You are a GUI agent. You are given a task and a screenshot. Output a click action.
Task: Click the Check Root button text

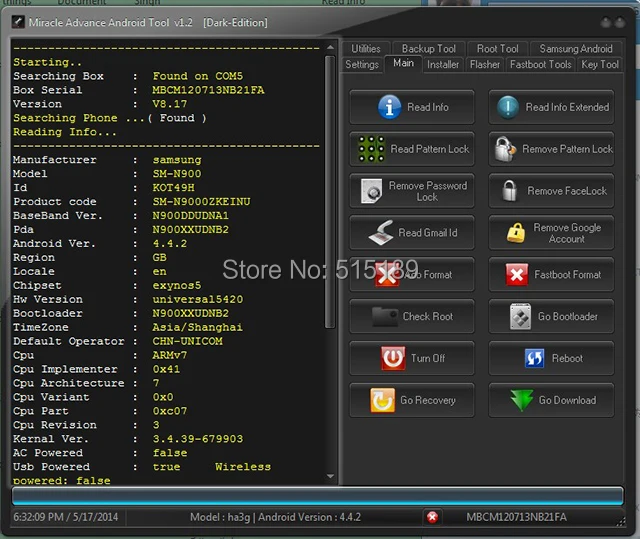tap(428, 317)
